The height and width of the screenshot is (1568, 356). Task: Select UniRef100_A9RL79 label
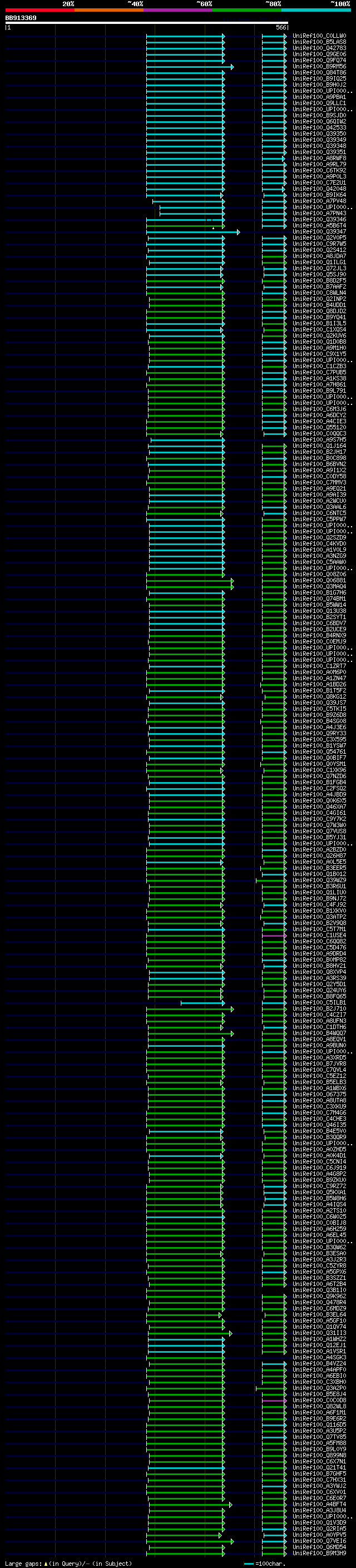pos(319,164)
